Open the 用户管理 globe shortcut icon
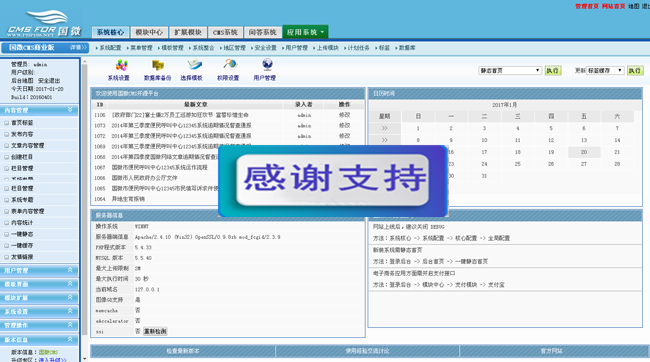650x362 pixels. tap(265, 70)
